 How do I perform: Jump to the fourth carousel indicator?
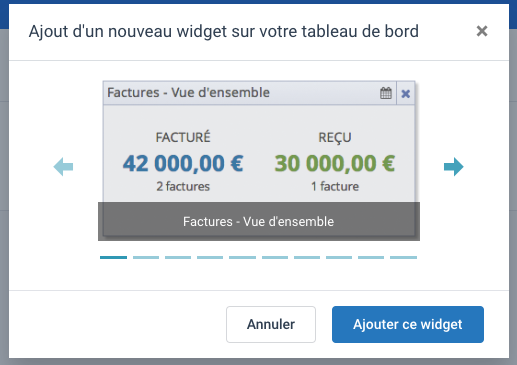210,257
